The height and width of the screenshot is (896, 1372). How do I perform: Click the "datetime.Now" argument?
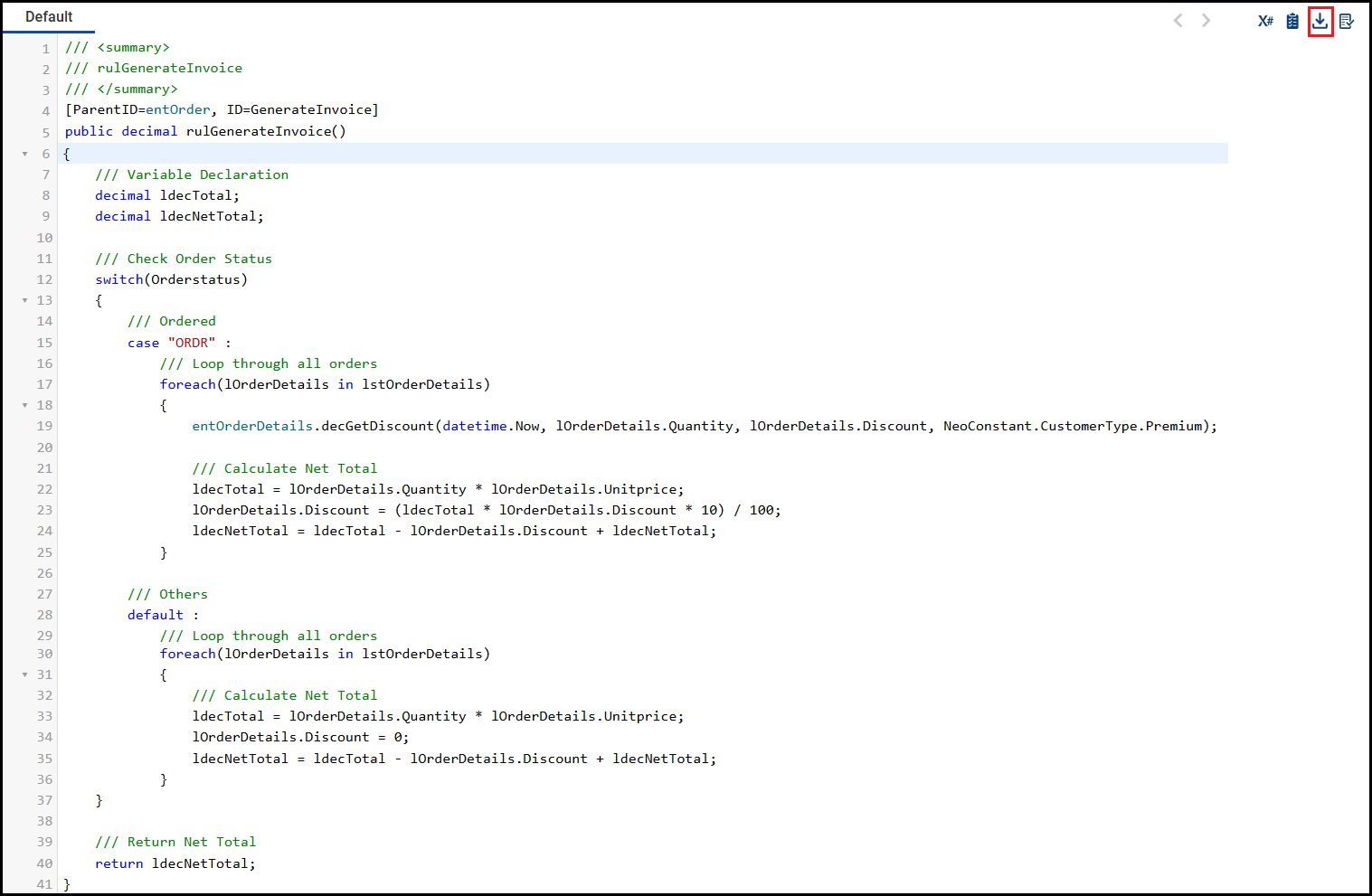(491, 426)
